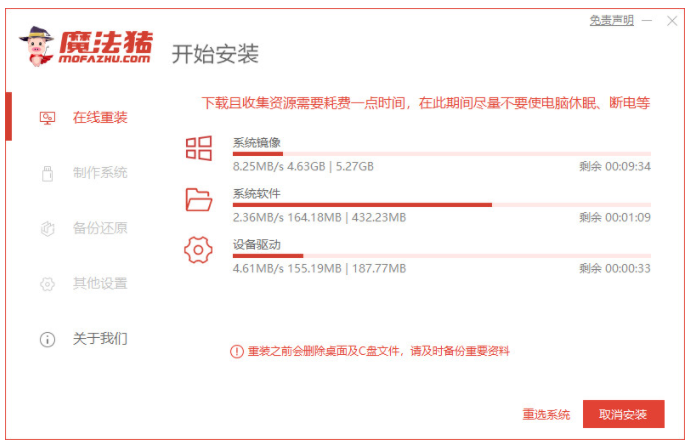Minimize the installer window
This screenshot has height=446, width=691.
click(x=647, y=21)
